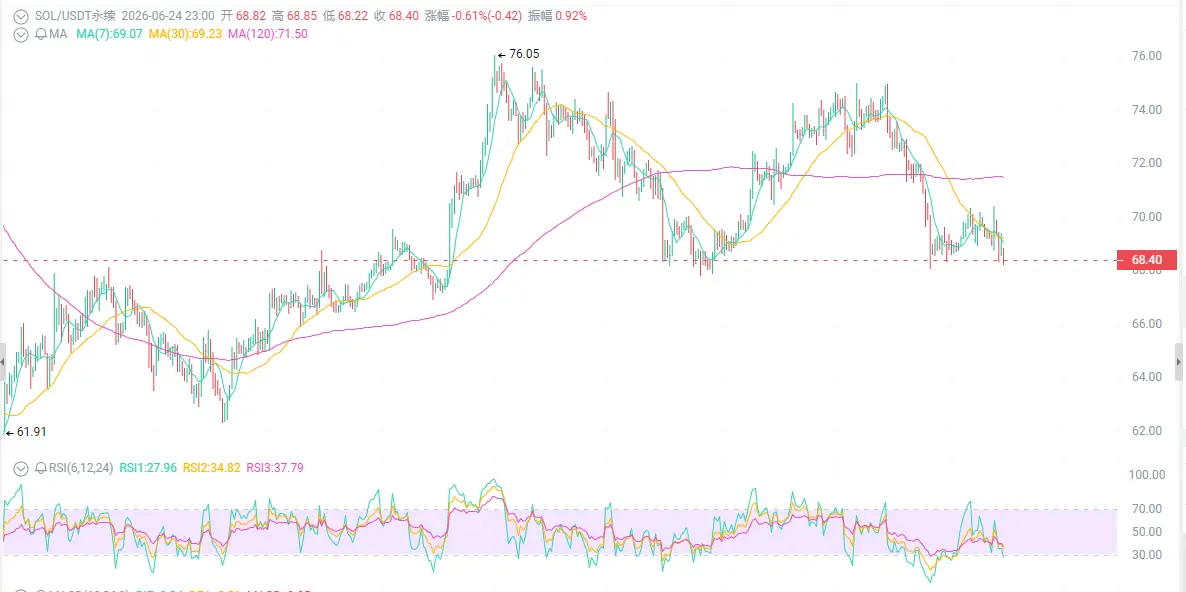The image size is (1186, 592).
Task: Open the MA alert bell icon
Action: [41, 34]
